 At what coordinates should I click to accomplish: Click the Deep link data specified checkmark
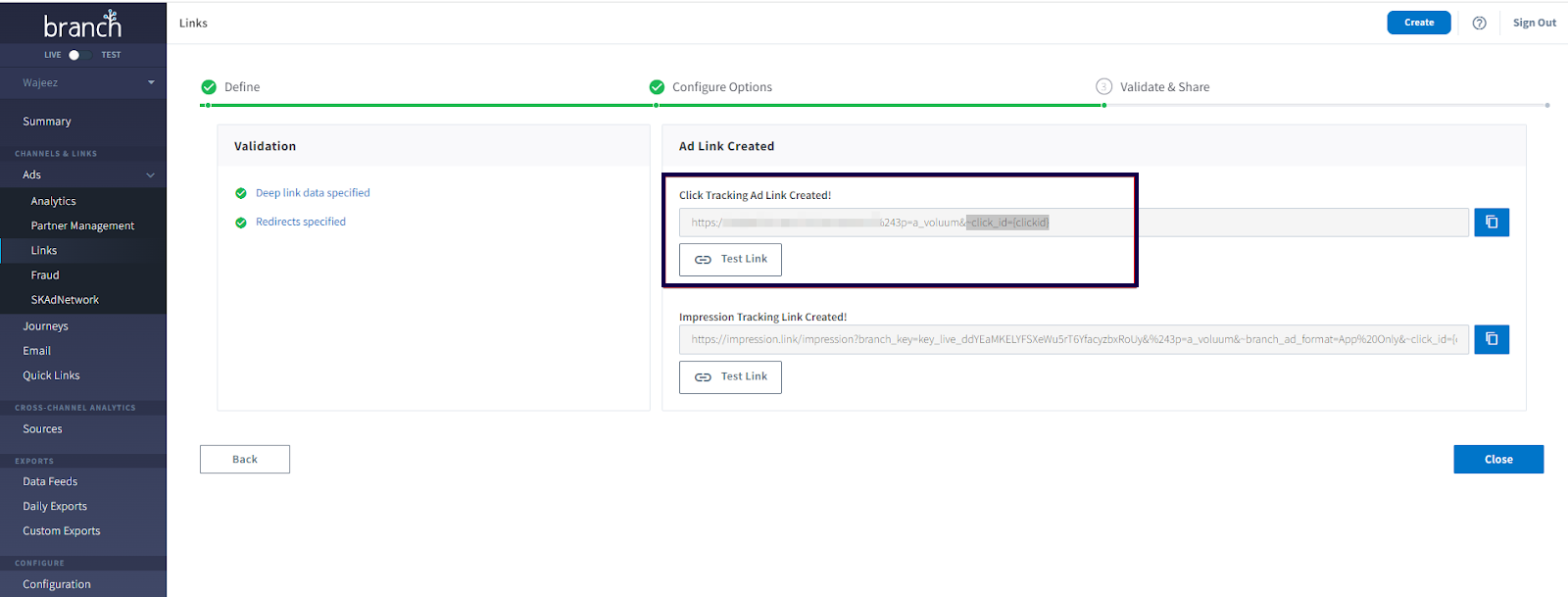coord(241,194)
